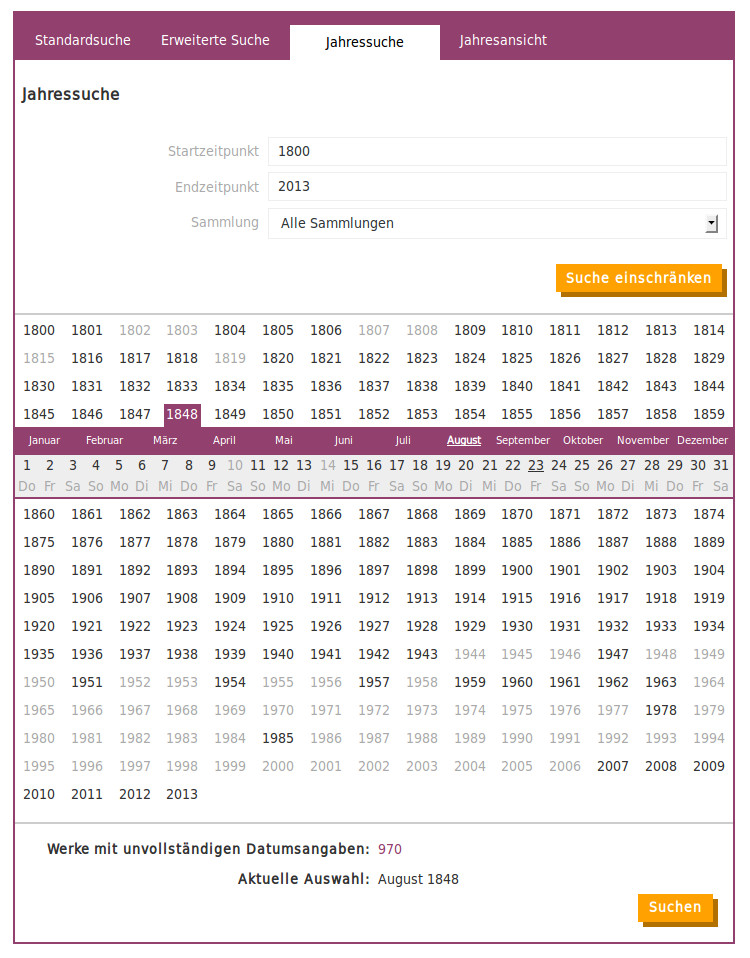Focus the Endzeitpunkt input field
This screenshot has width=750, height=958.
[x=497, y=186]
